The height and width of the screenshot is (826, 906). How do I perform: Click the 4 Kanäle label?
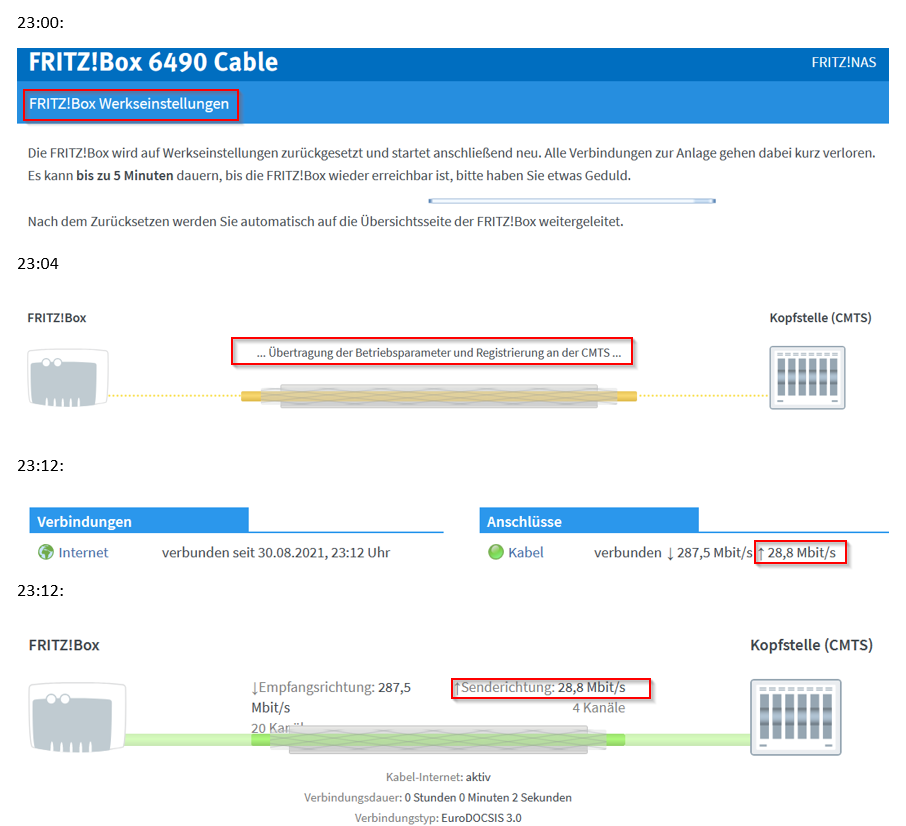(x=599, y=708)
